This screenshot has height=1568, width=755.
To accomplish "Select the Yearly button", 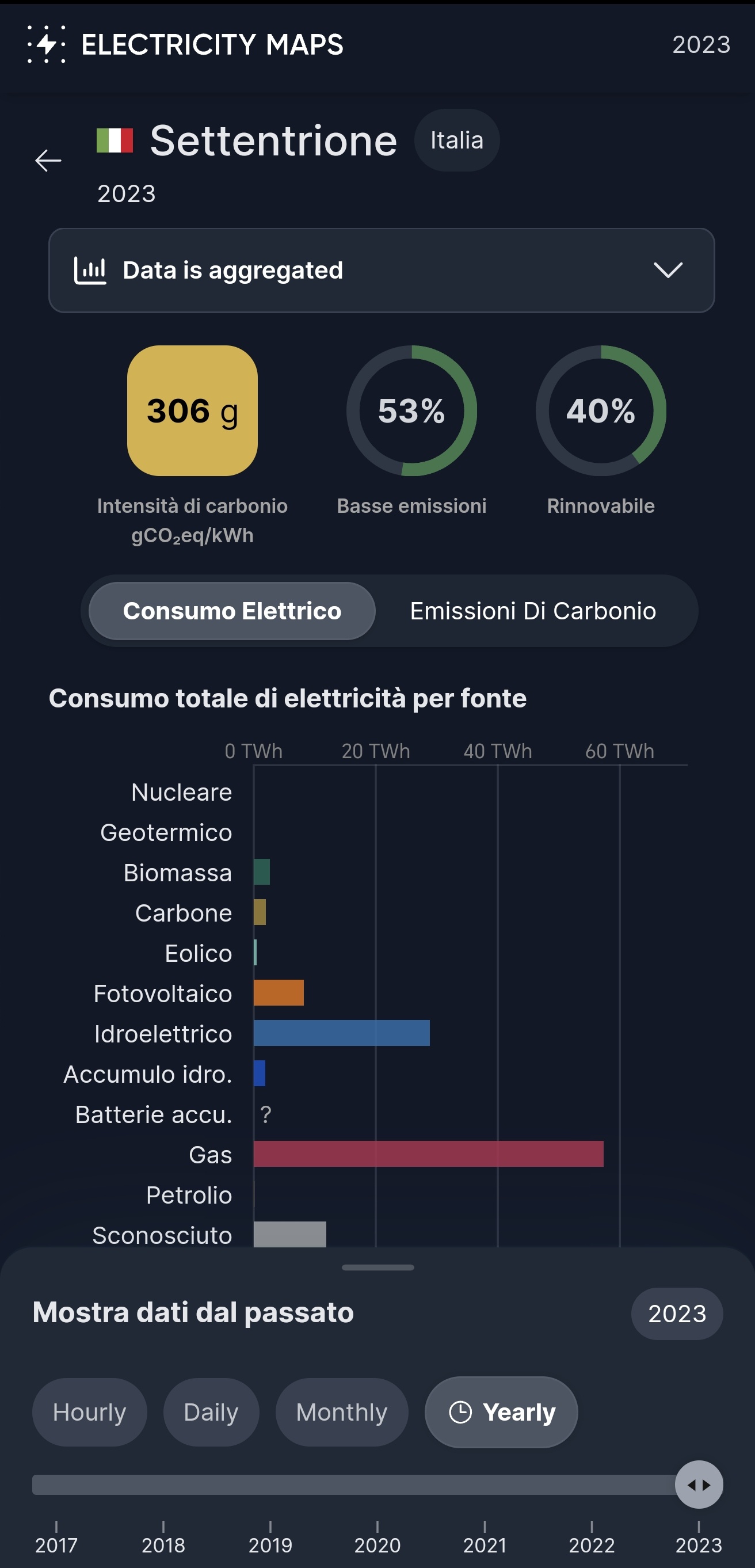I will [x=501, y=1412].
